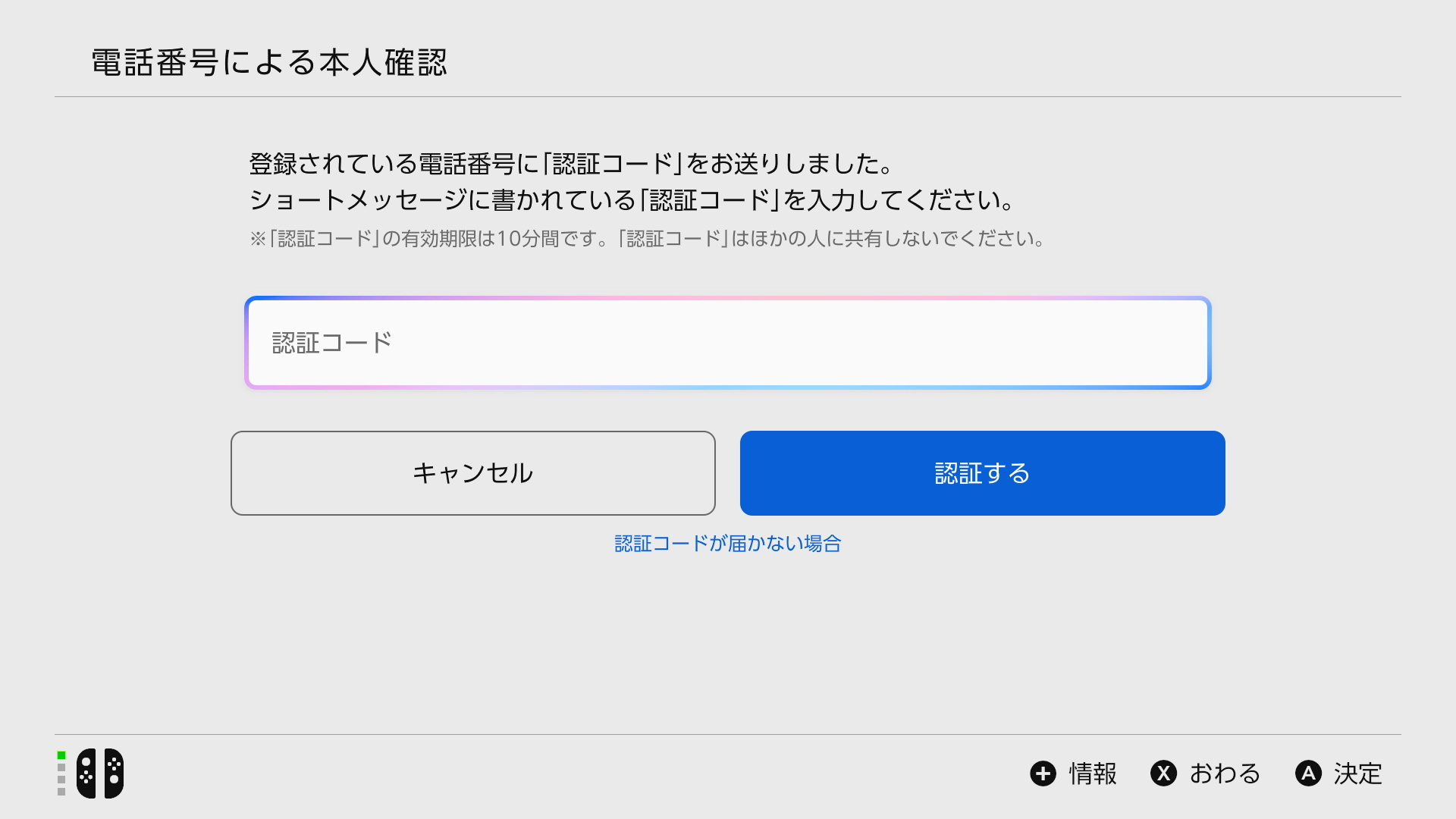The image size is (1456, 819).
Task: Click the note about 10分間 code expiration
Action: click(x=645, y=240)
